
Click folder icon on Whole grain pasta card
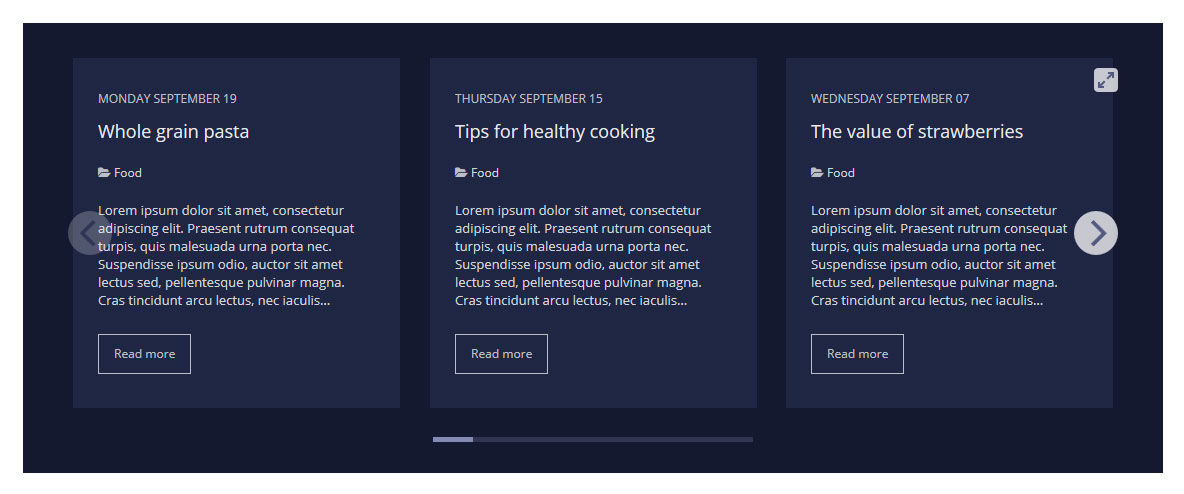(x=104, y=173)
